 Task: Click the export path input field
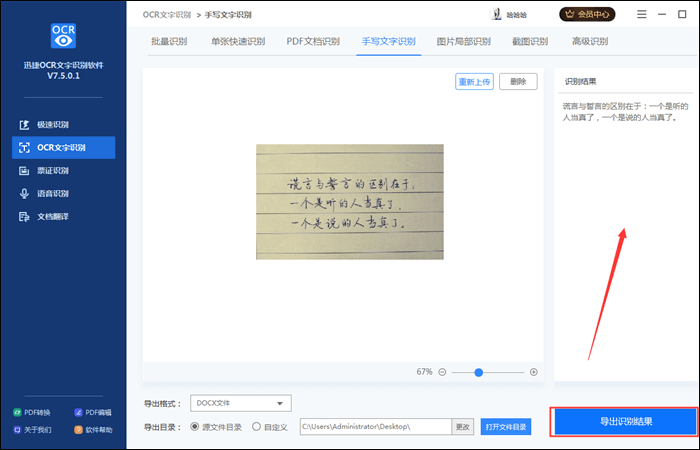point(375,427)
